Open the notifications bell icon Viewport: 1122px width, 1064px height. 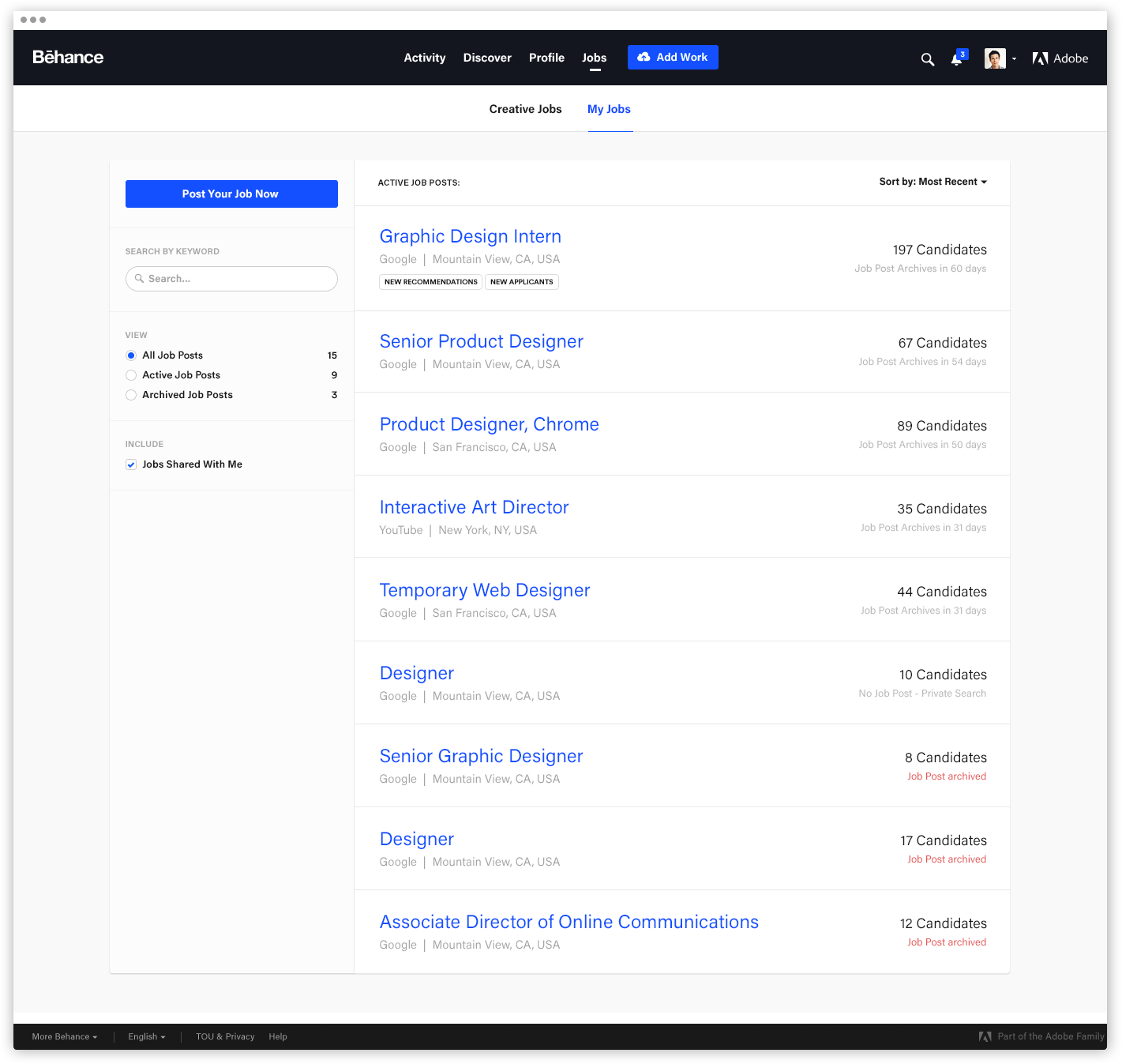(x=957, y=59)
